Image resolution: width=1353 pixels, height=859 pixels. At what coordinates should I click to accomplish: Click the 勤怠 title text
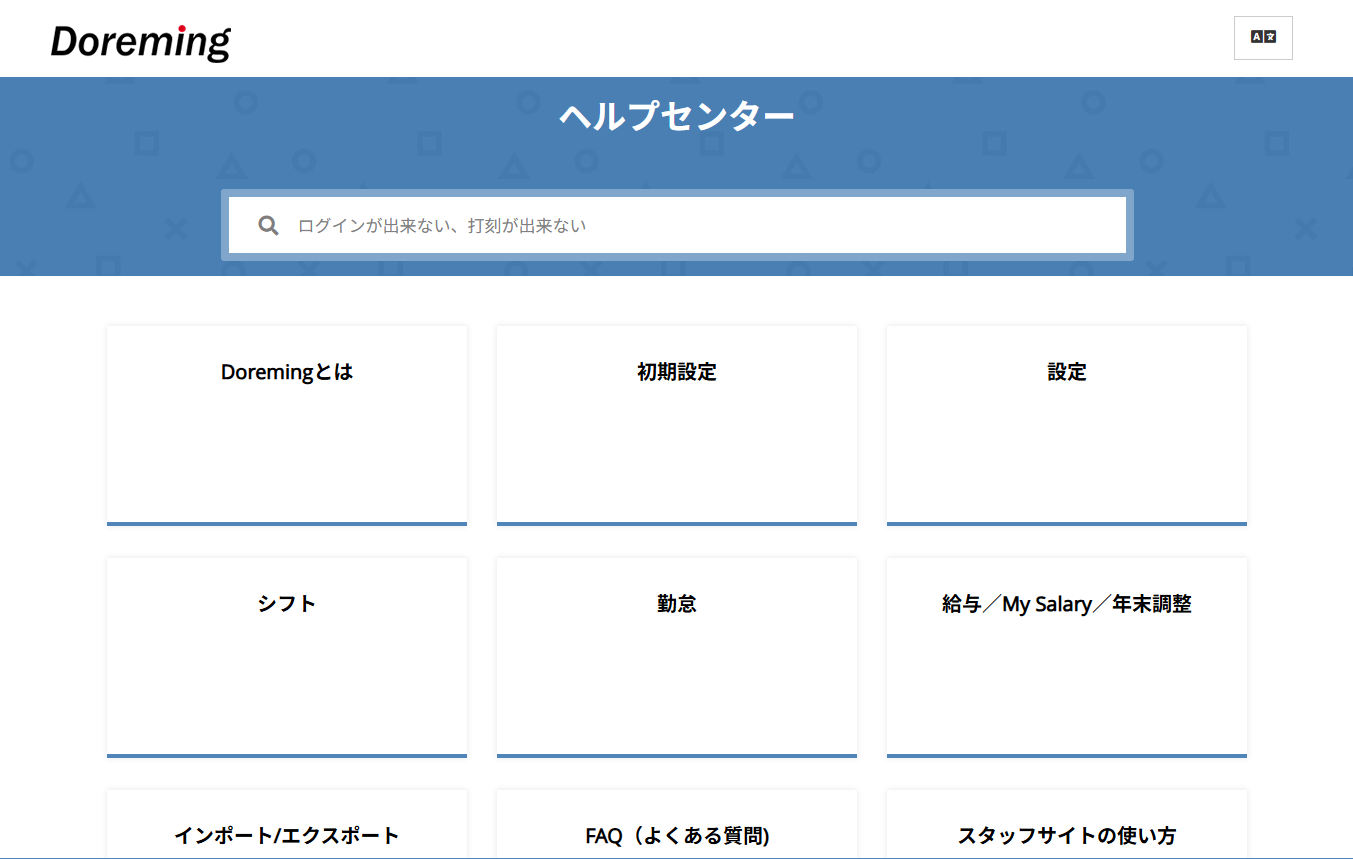(x=677, y=604)
